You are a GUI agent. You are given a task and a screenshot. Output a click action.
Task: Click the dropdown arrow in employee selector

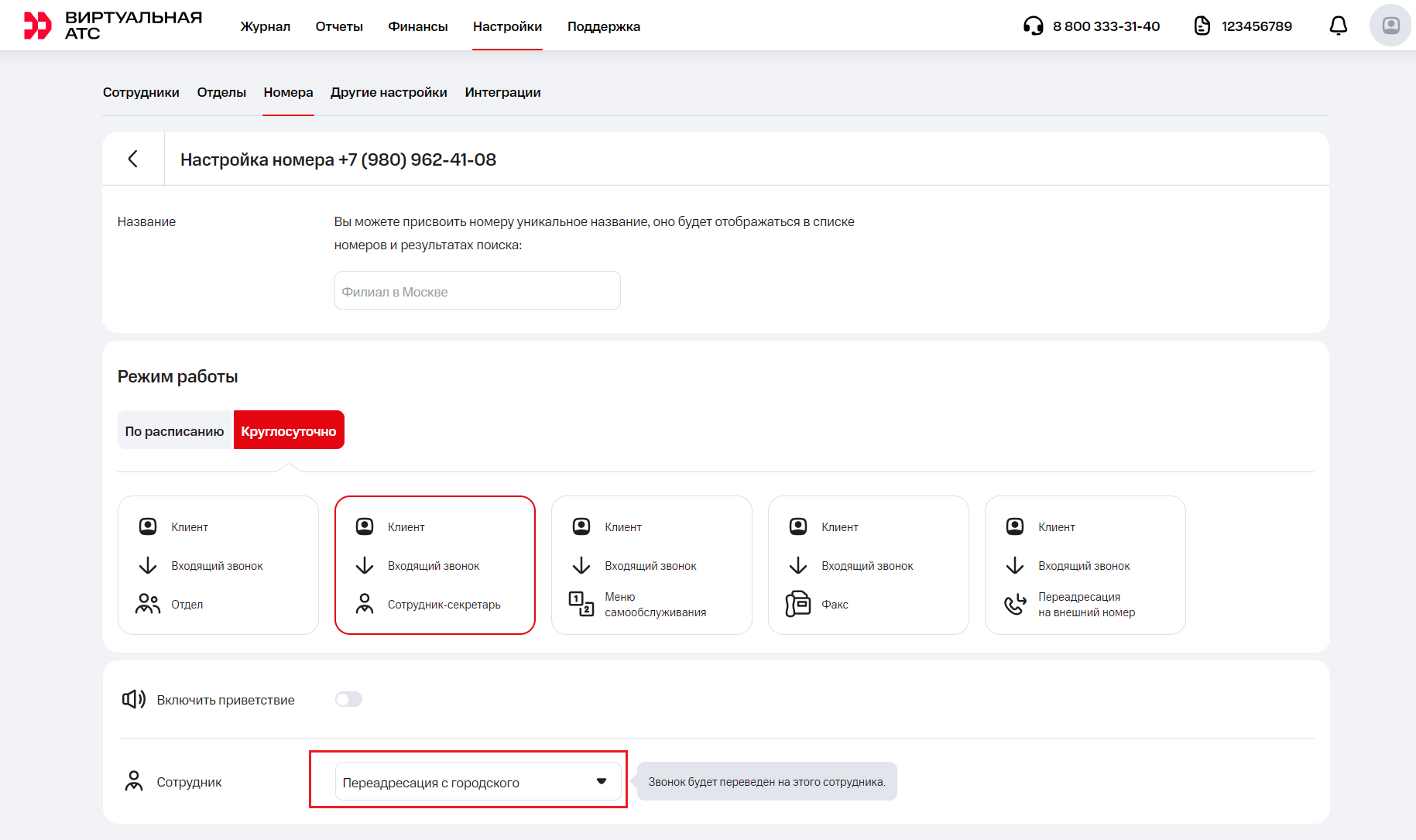click(602, 781)
